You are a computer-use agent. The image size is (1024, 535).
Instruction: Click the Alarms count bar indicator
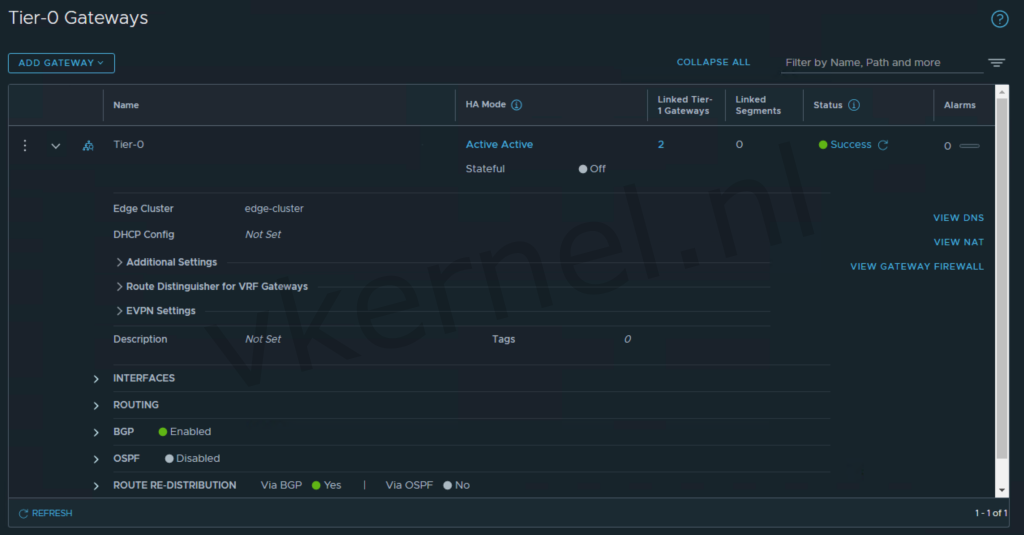tap(969, 146)
